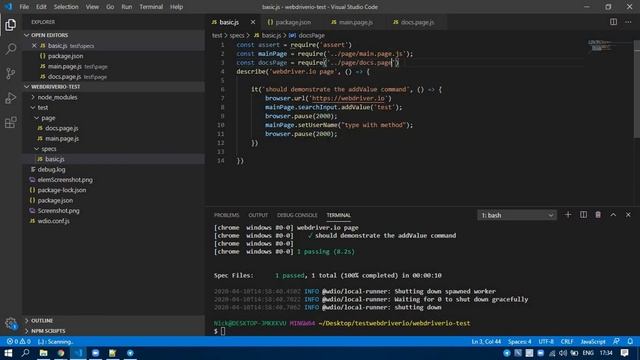Change indentation via Spaces: 4

click(x=520, y=341)
